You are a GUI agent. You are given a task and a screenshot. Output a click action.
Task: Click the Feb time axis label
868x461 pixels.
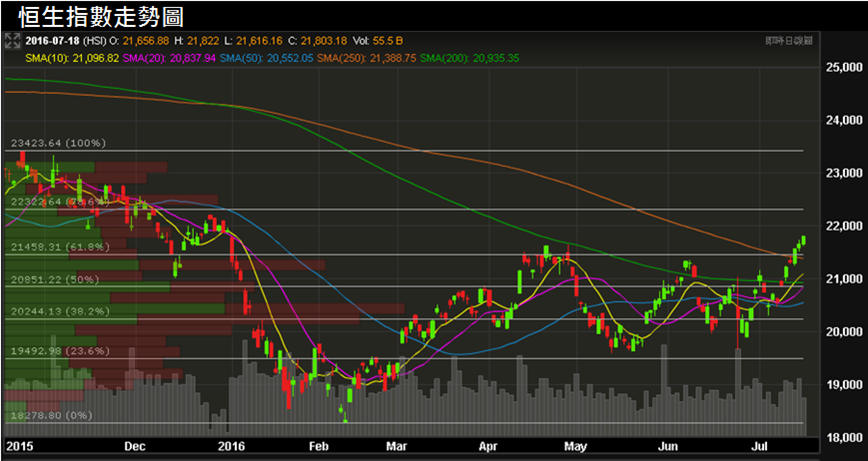[321, 446]
